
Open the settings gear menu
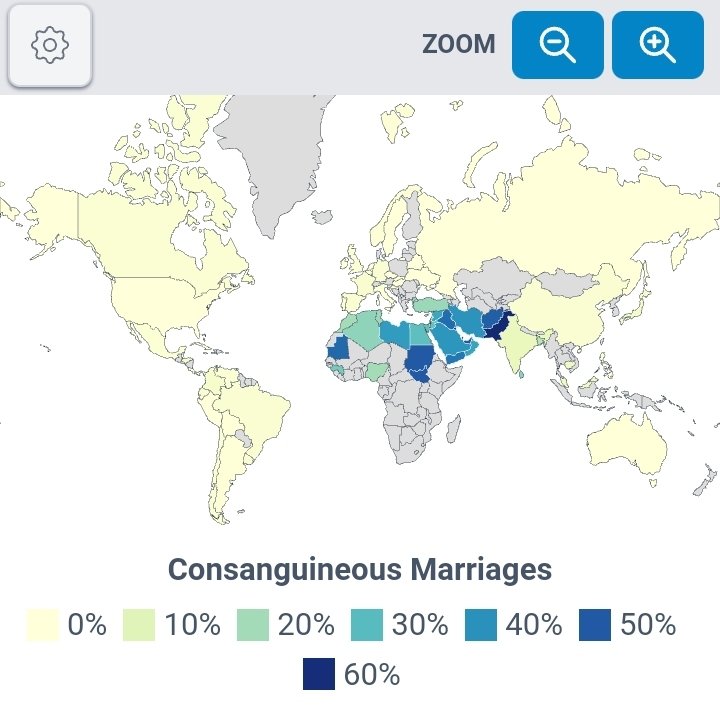50,45
